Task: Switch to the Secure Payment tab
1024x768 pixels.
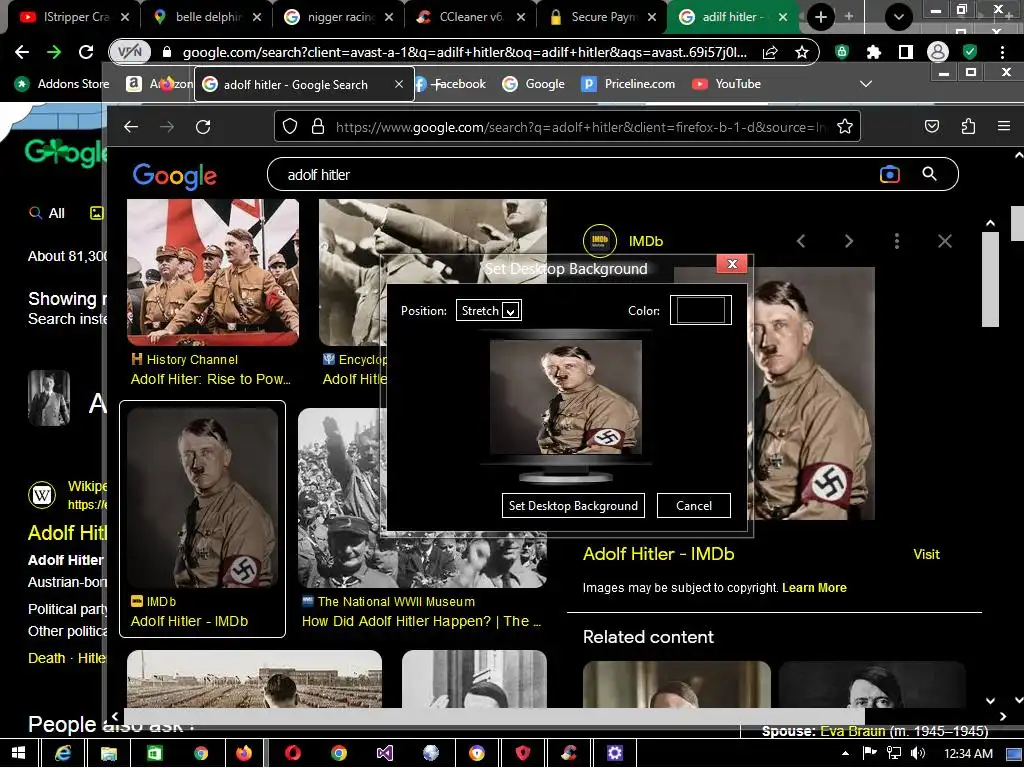Action: point(602,17)
